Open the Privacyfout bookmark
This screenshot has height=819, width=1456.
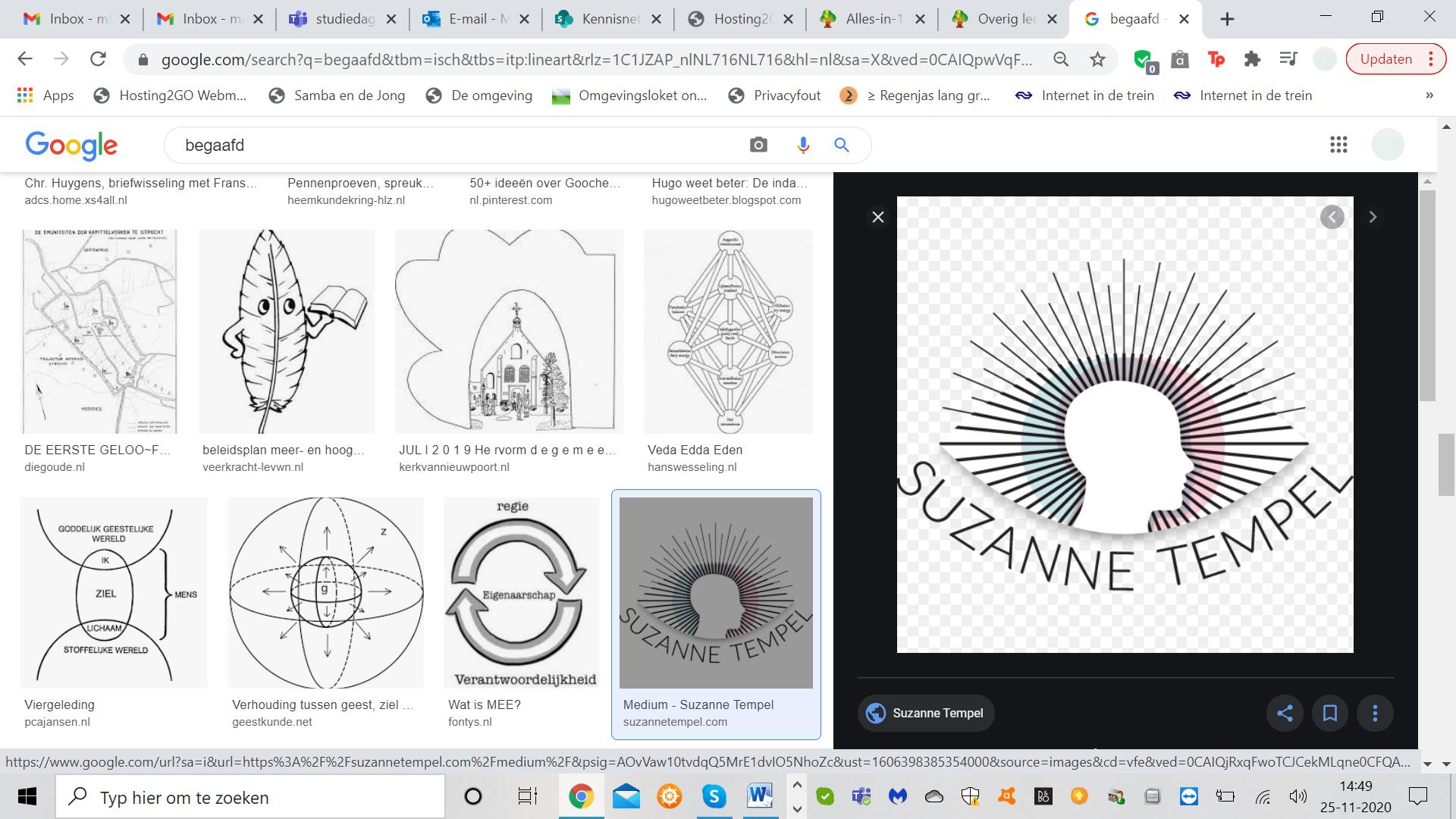pos(774,96)
